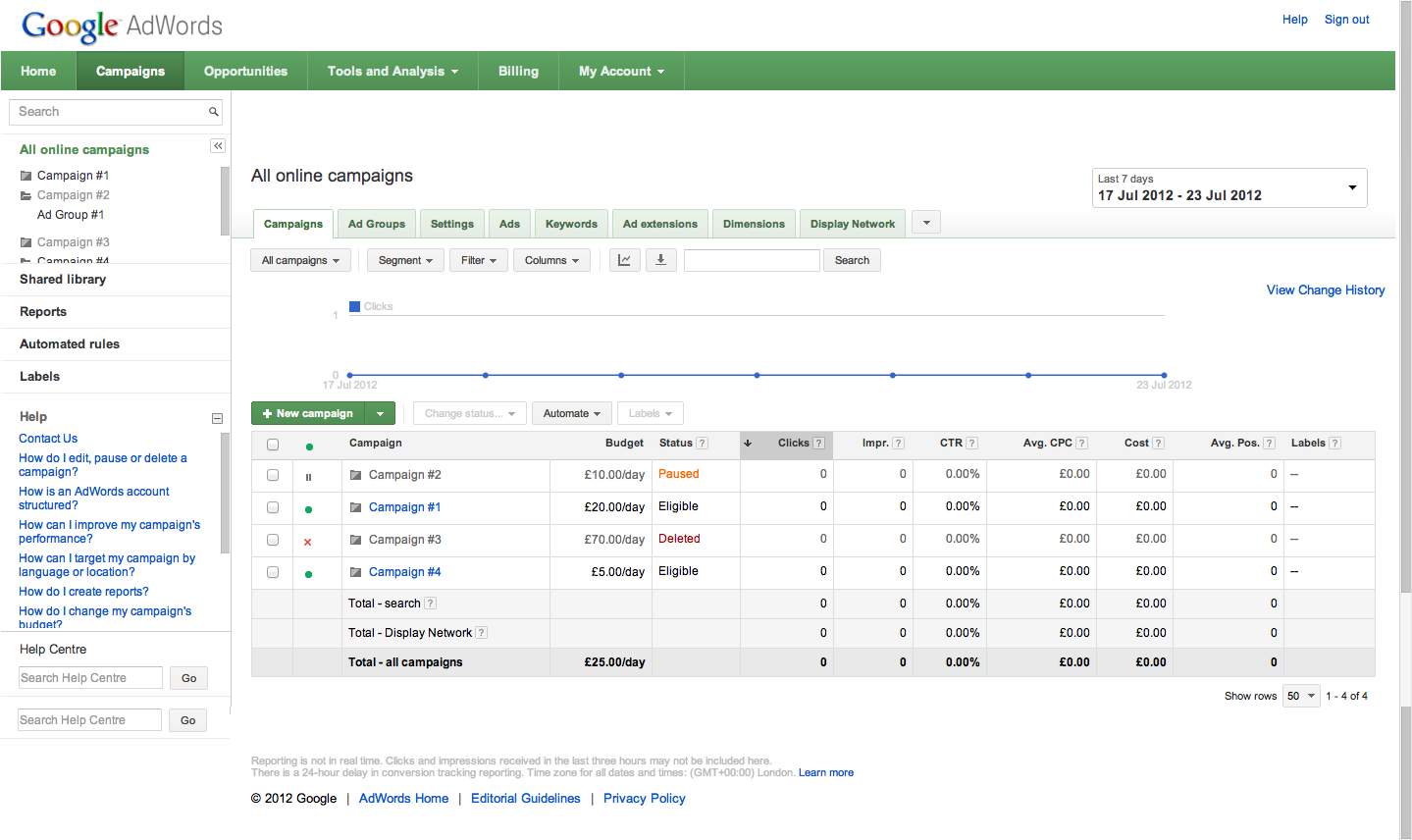Click help icon next to Total - Display Network
Viewport: 1412px width, 840px height.
click(481, 633)
